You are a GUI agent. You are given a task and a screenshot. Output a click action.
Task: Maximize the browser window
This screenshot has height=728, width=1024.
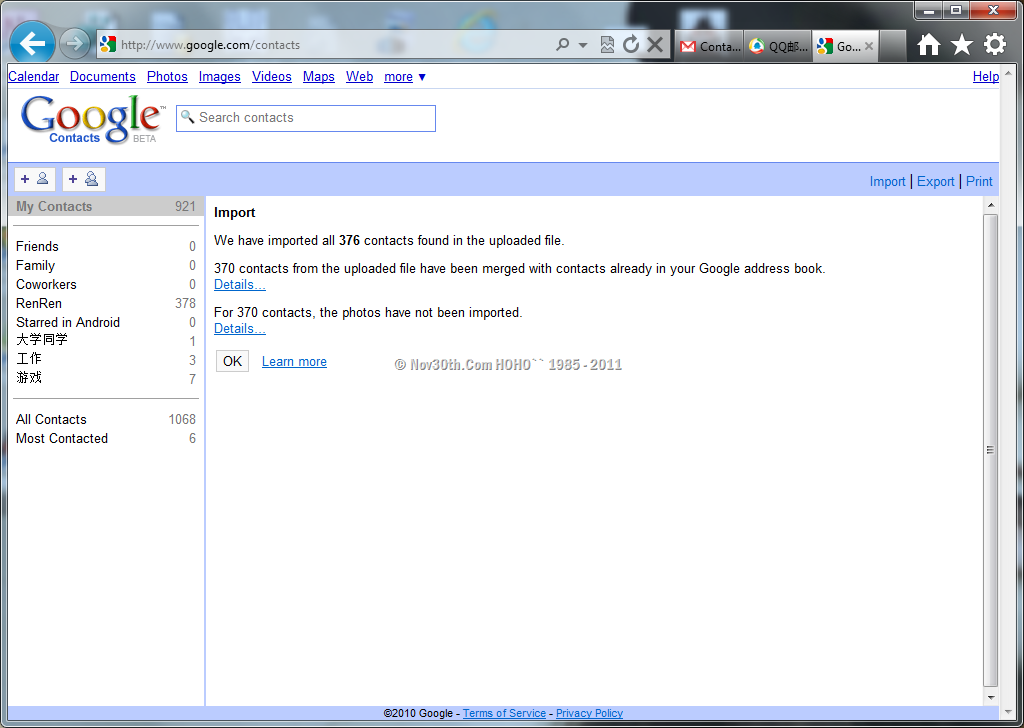point(955,10)
